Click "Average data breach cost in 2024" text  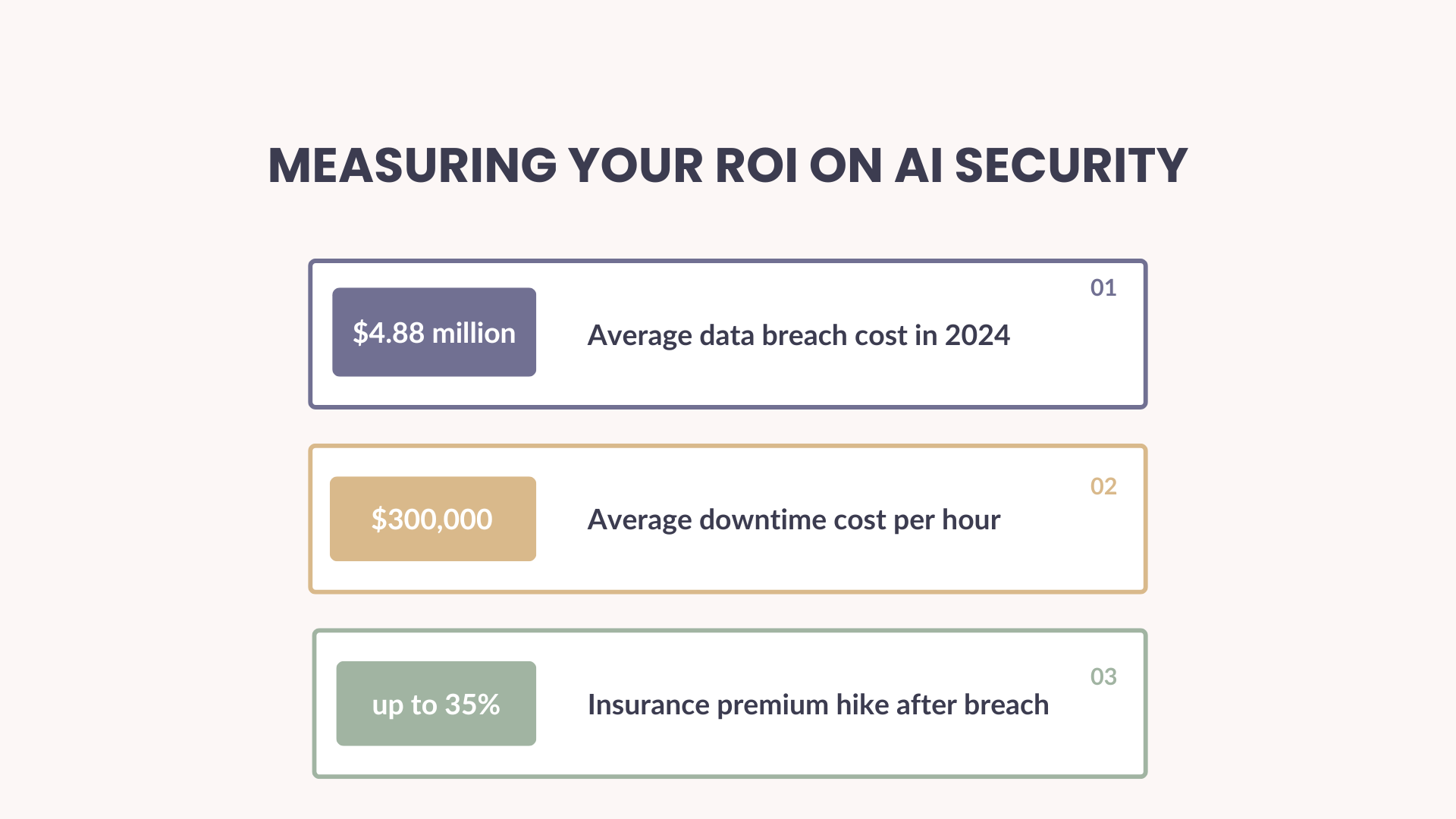pos(799,335)
